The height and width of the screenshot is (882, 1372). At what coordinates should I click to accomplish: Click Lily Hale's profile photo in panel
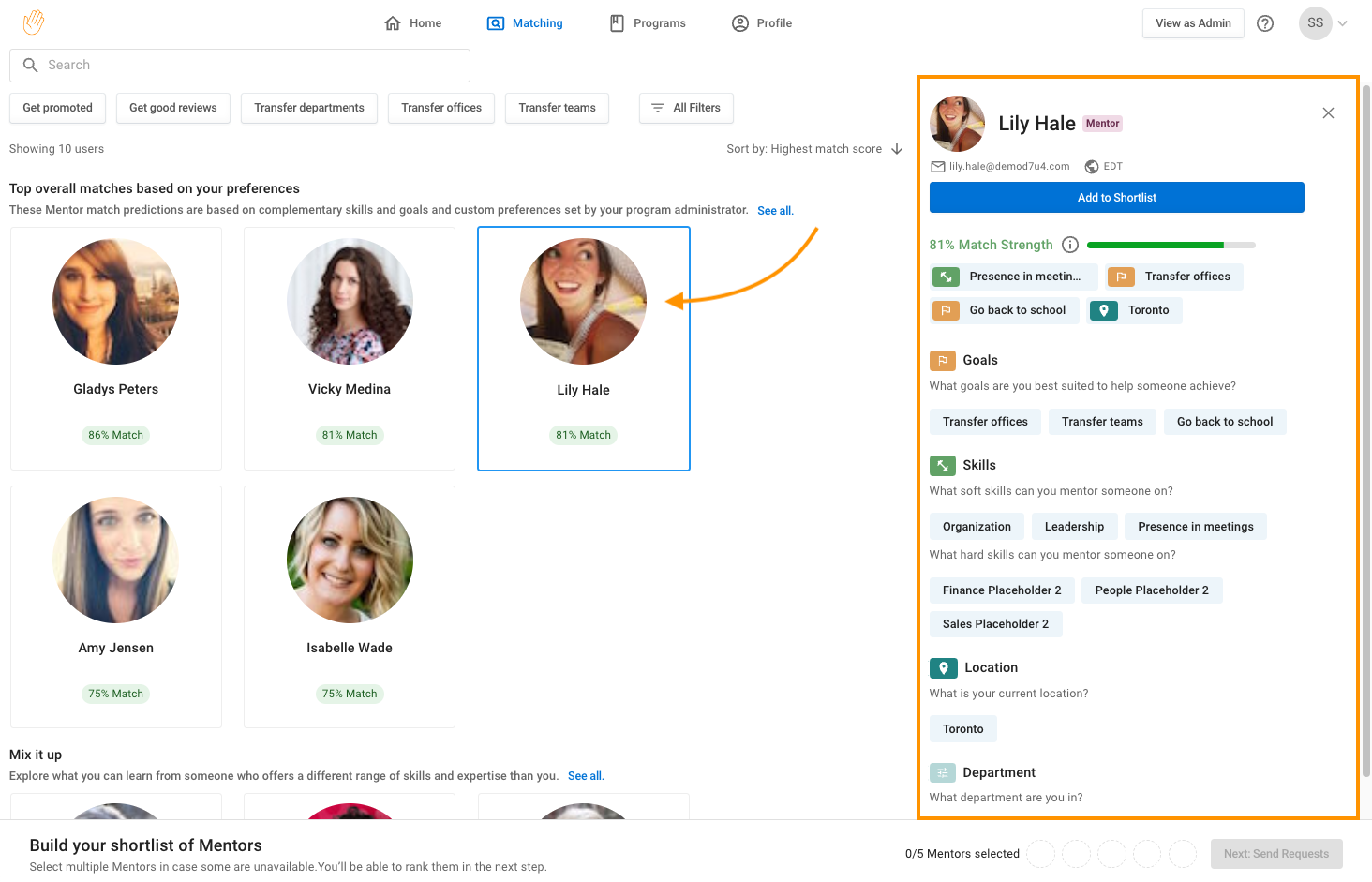957,124
